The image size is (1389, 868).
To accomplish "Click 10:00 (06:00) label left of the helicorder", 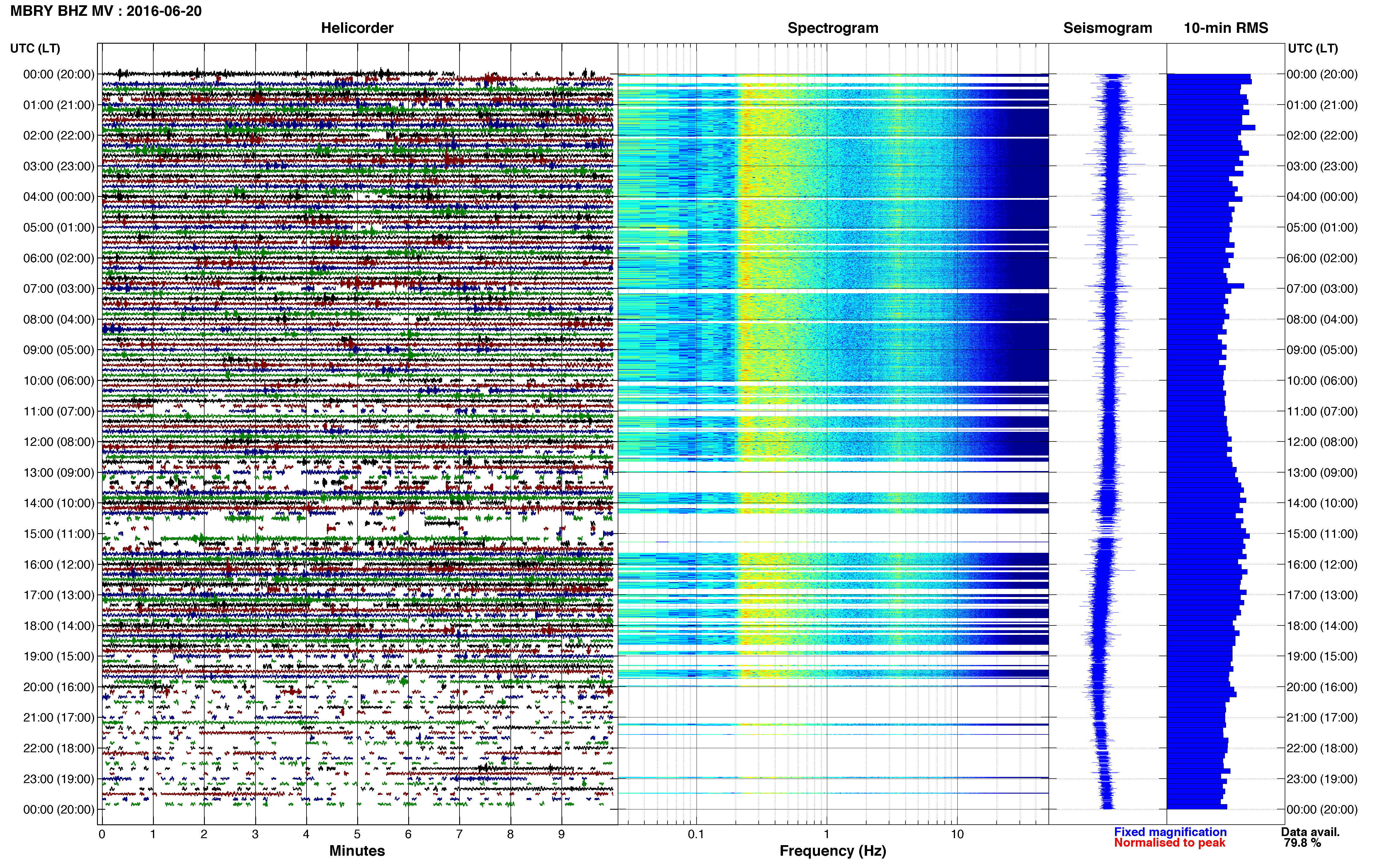I will pos(59,381).
